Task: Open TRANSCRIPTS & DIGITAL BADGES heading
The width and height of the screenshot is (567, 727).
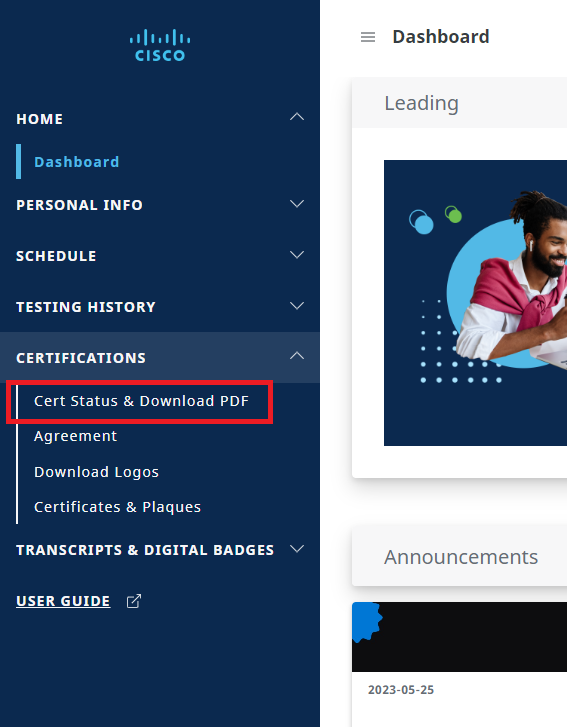Action: pos(145,550)
